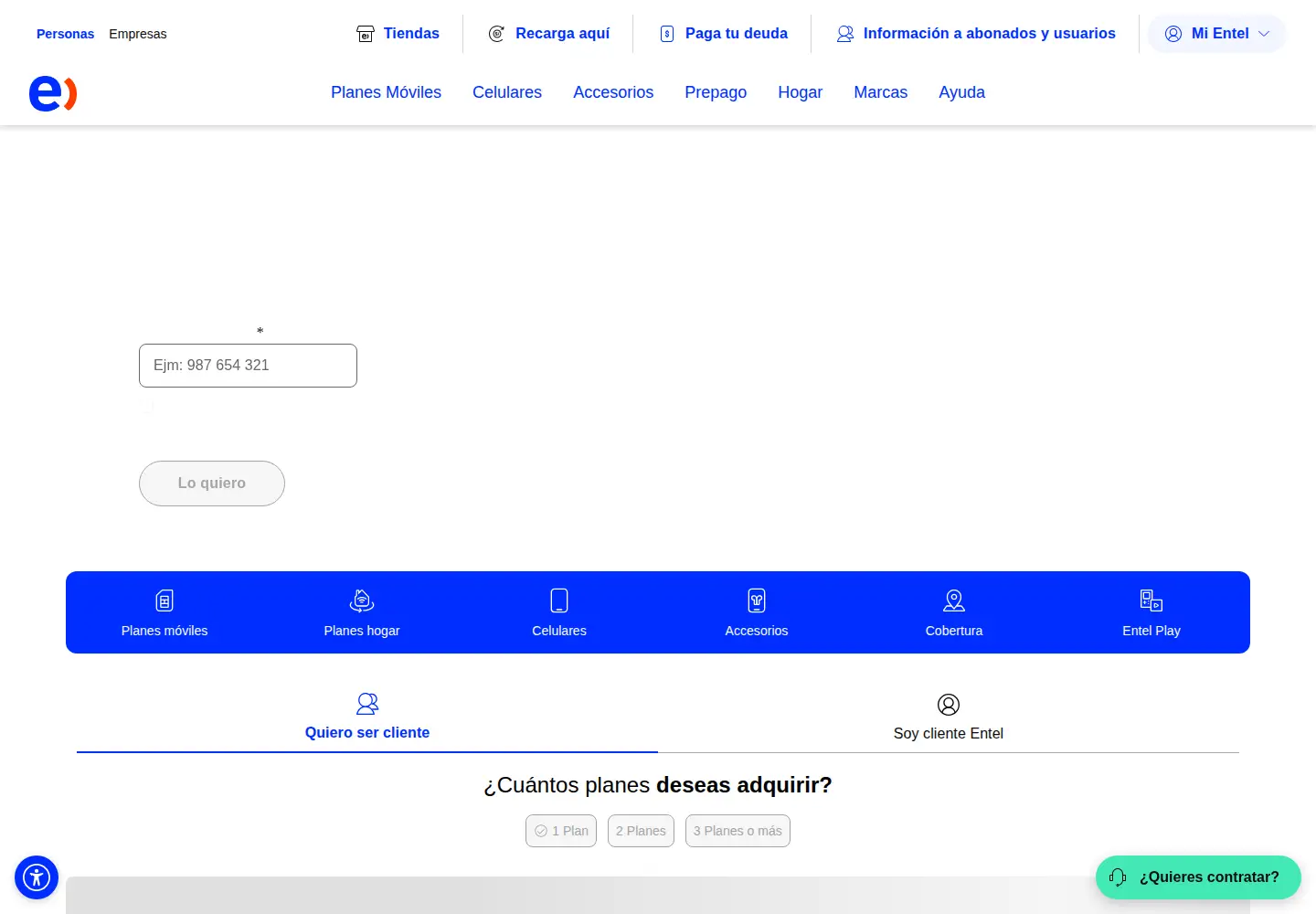Select the Personas segment link
This screenshot has height=914, width=1316.
click(65, 34)
